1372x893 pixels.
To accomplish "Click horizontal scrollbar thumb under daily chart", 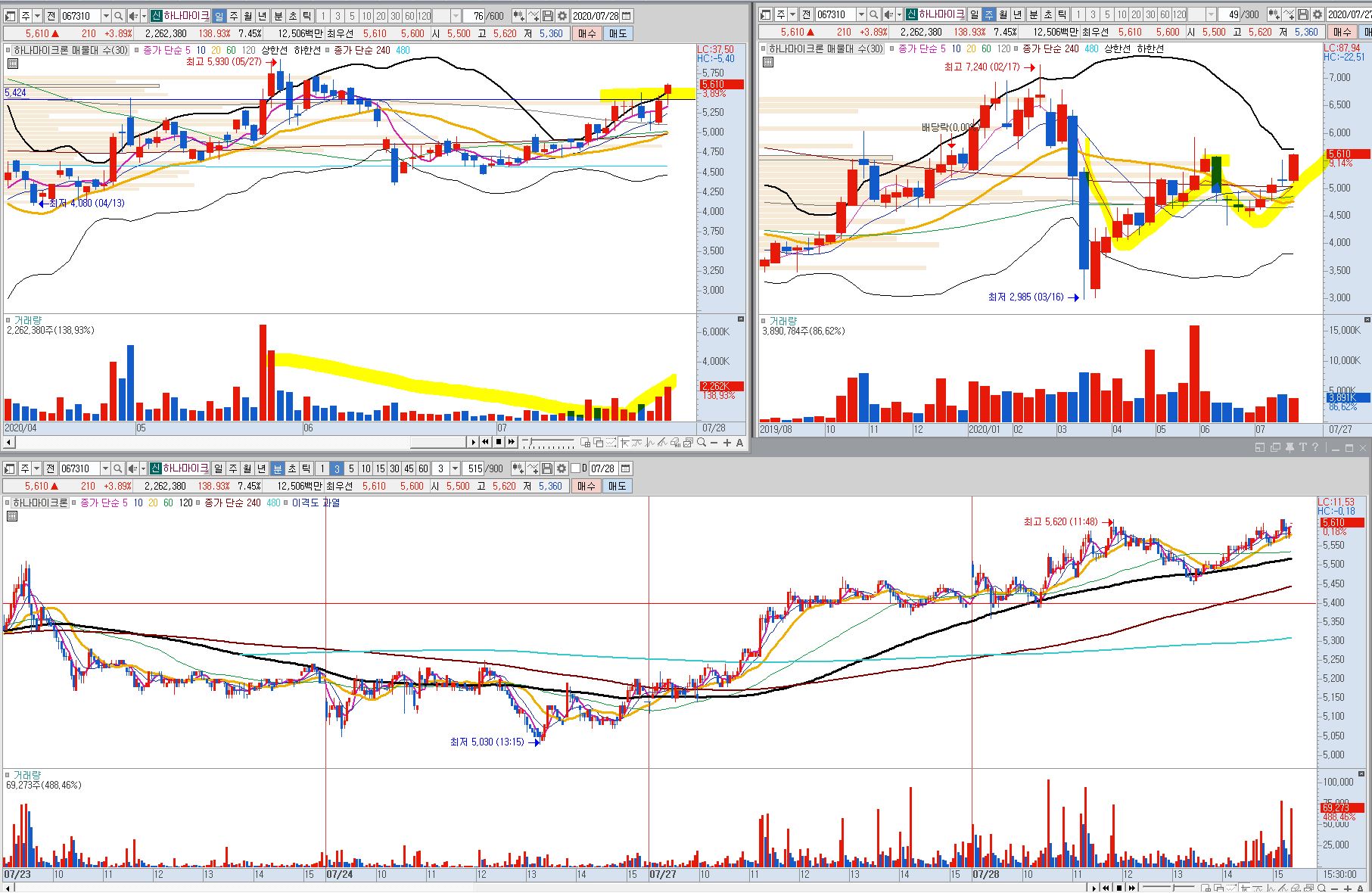I will [x=438, y=442].
